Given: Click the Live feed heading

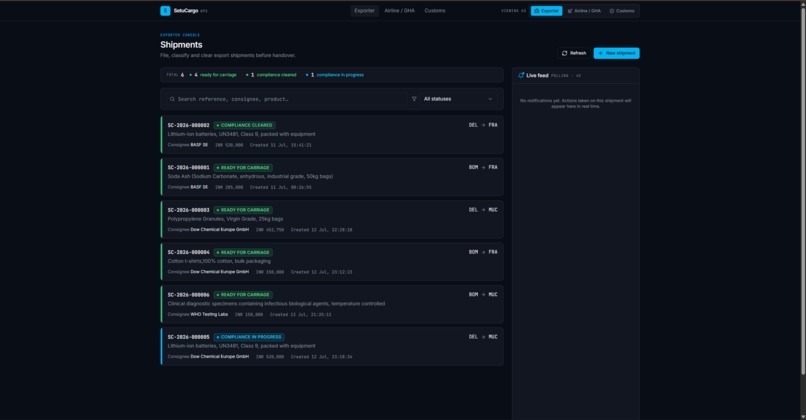Looking at the screenshot, I should [x=537, y=76].
